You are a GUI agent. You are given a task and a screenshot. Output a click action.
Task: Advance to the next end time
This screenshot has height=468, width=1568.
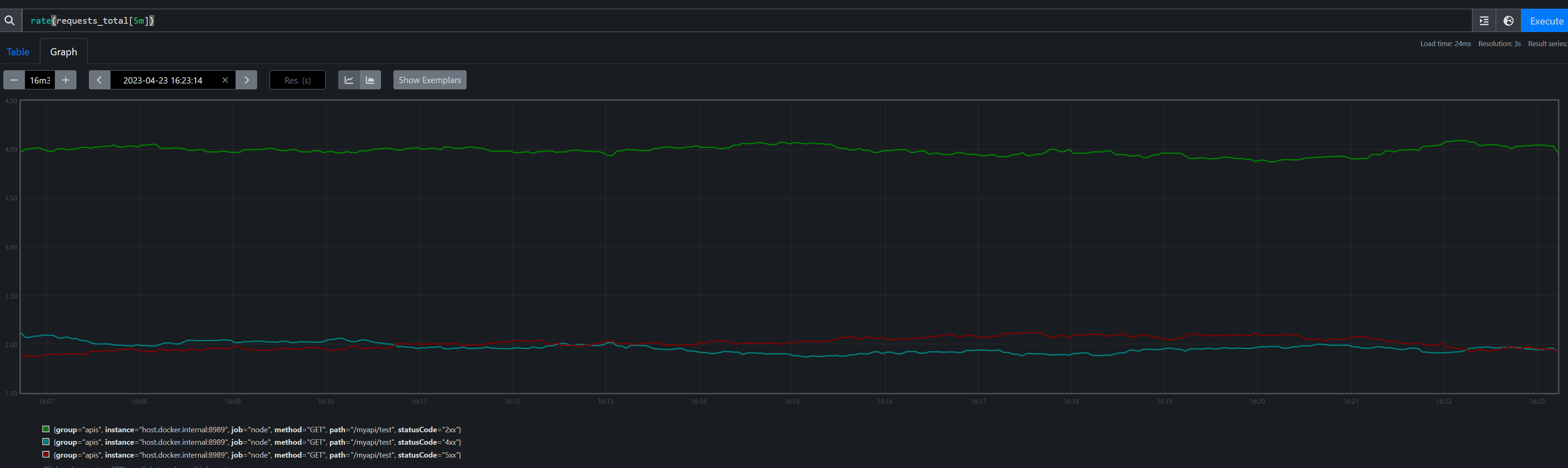click(246, 80)
